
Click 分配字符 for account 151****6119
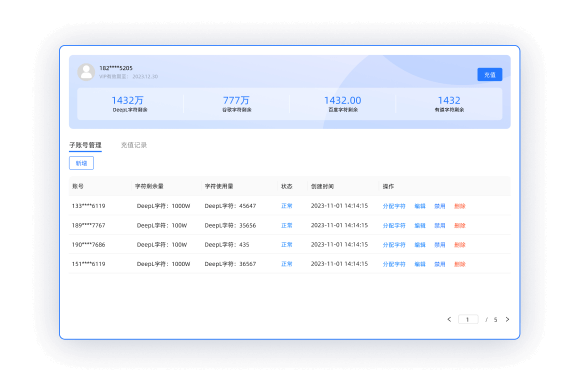point(394,264)
